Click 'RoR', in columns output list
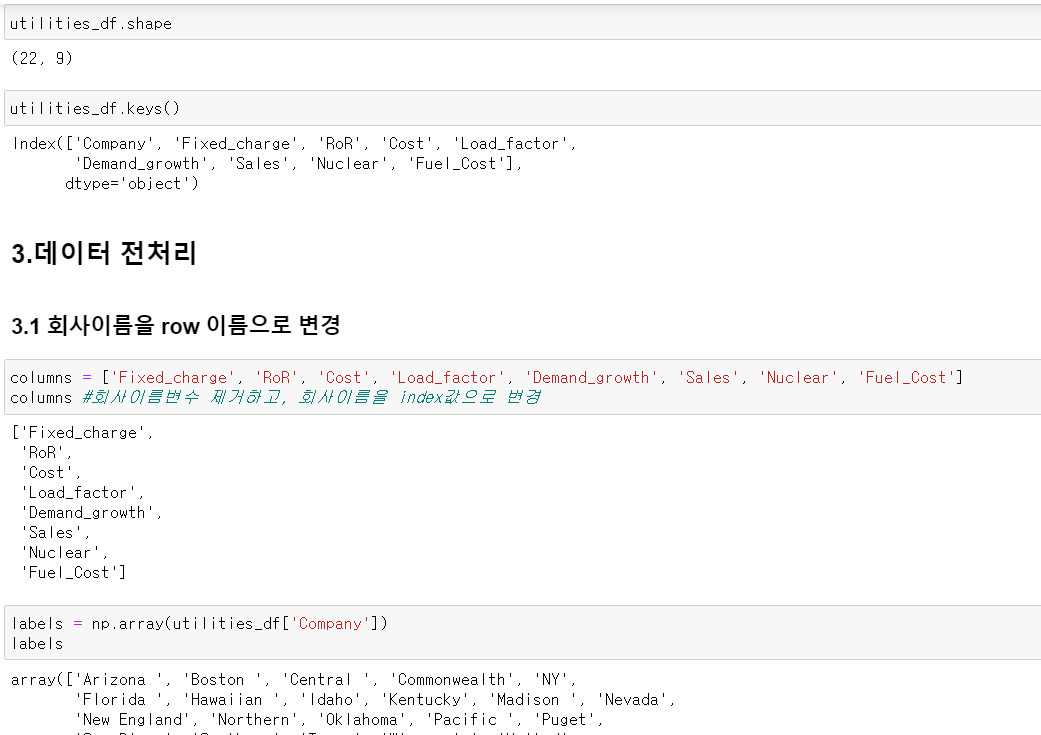Image resolution: width=1041 pixels, height=735 pixels. [x=46, y=453]
